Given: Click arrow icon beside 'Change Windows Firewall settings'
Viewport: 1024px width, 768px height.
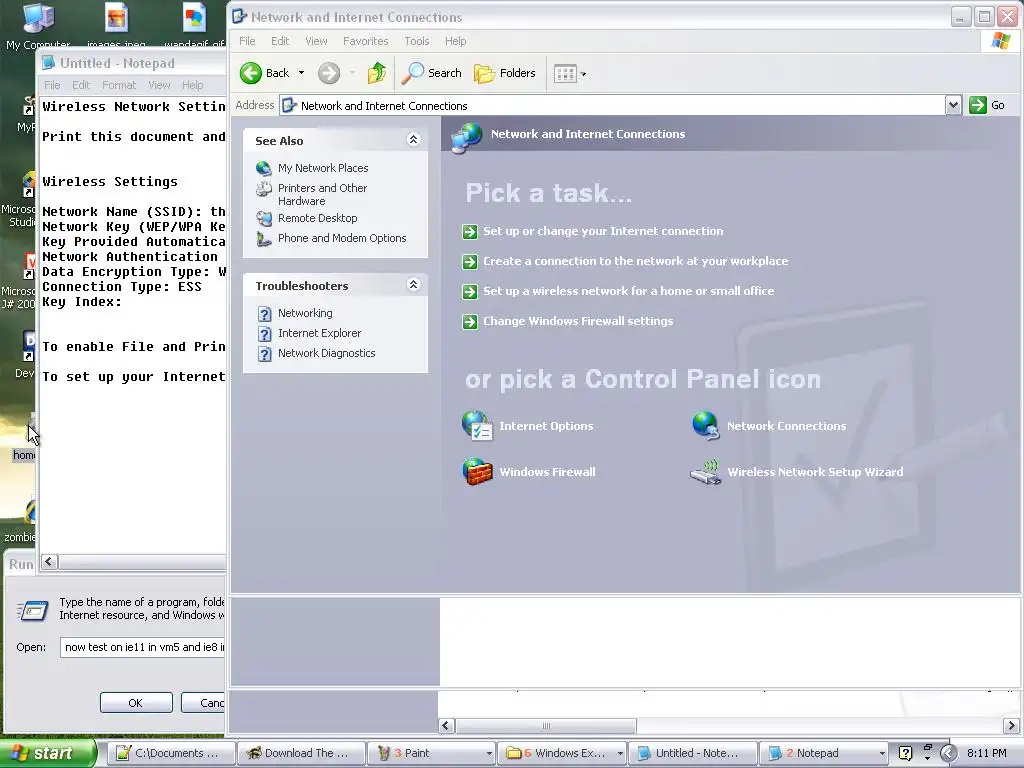Looking at the screenshot, I should pos(470,322).
